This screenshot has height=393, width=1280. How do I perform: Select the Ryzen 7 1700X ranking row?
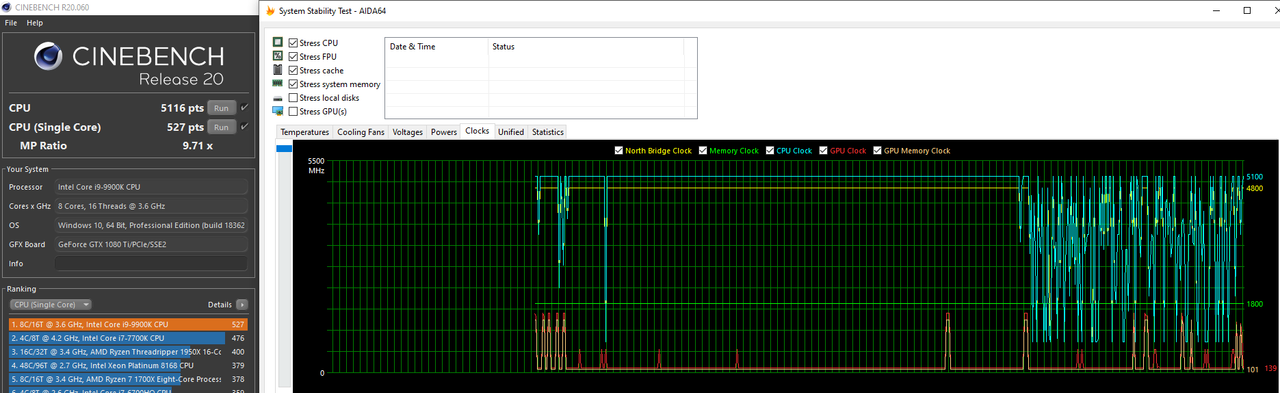[x=128, y=379]
